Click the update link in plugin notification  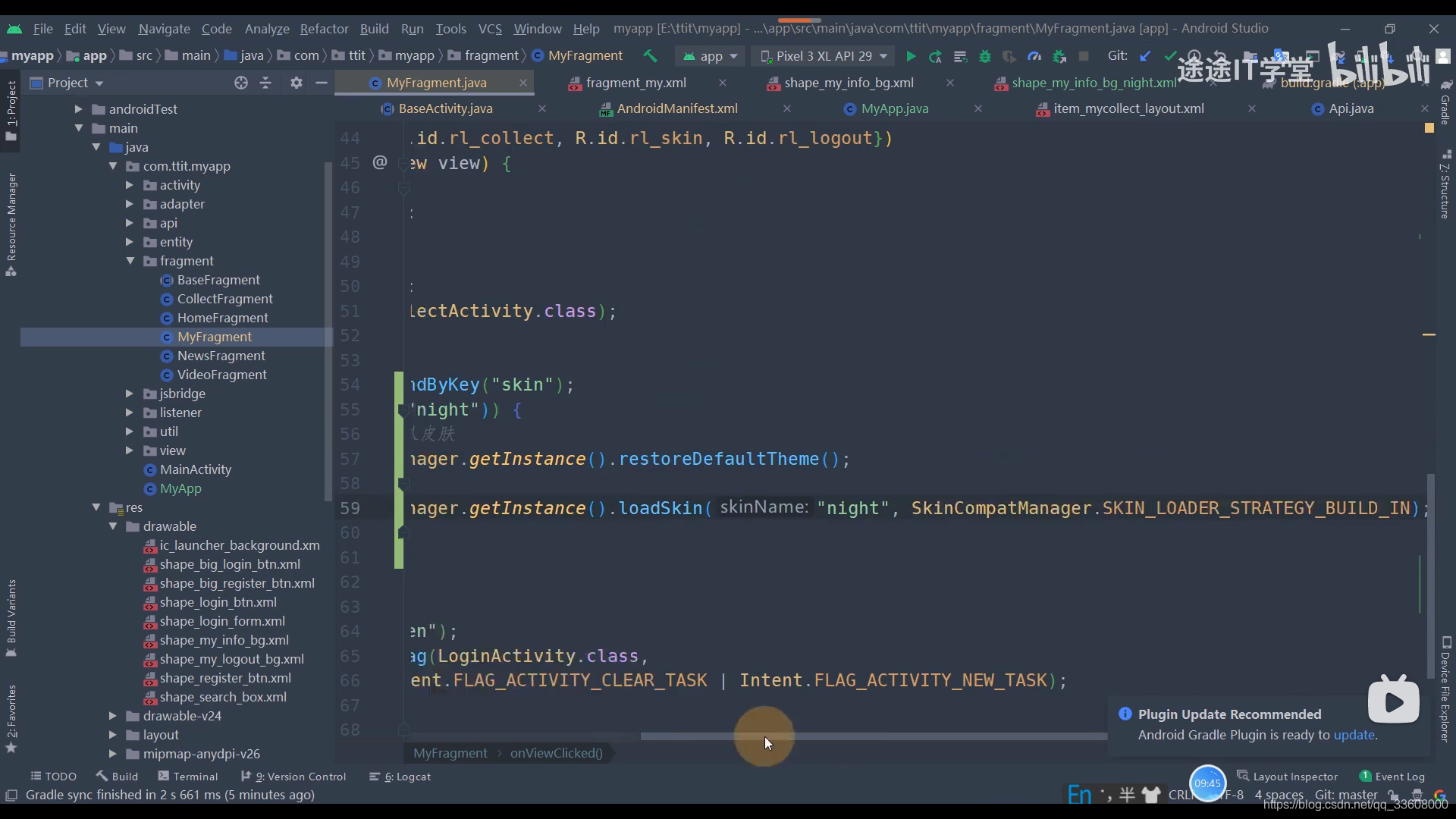coord(1354,735)
